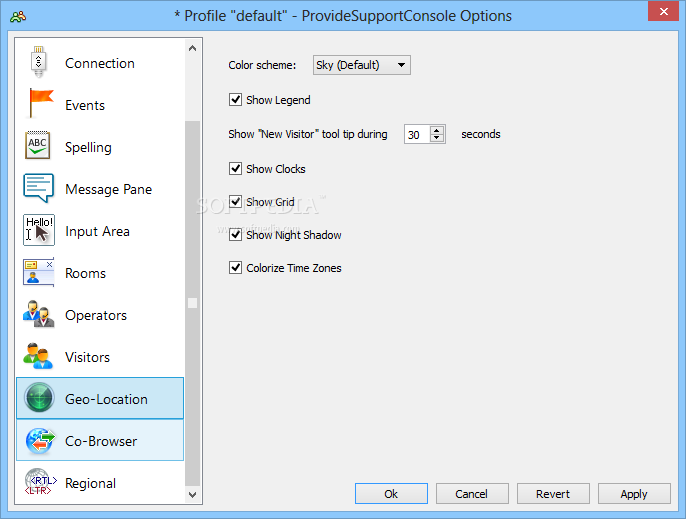The image size is (686, 519).
Task: Open the Operators headset people icon
Action: tap(38, 314)
